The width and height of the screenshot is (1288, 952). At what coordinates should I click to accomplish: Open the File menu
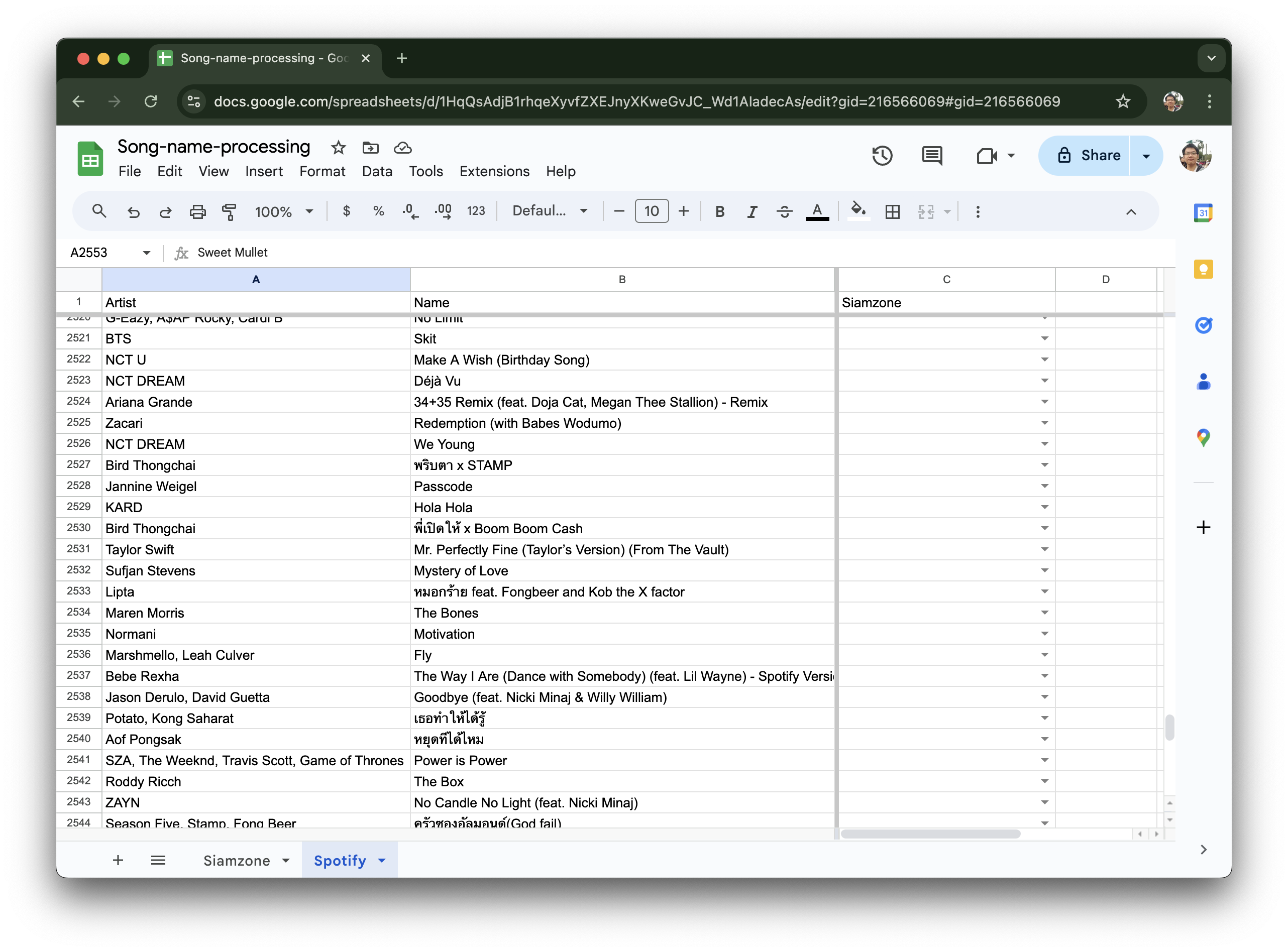[129, 172]
